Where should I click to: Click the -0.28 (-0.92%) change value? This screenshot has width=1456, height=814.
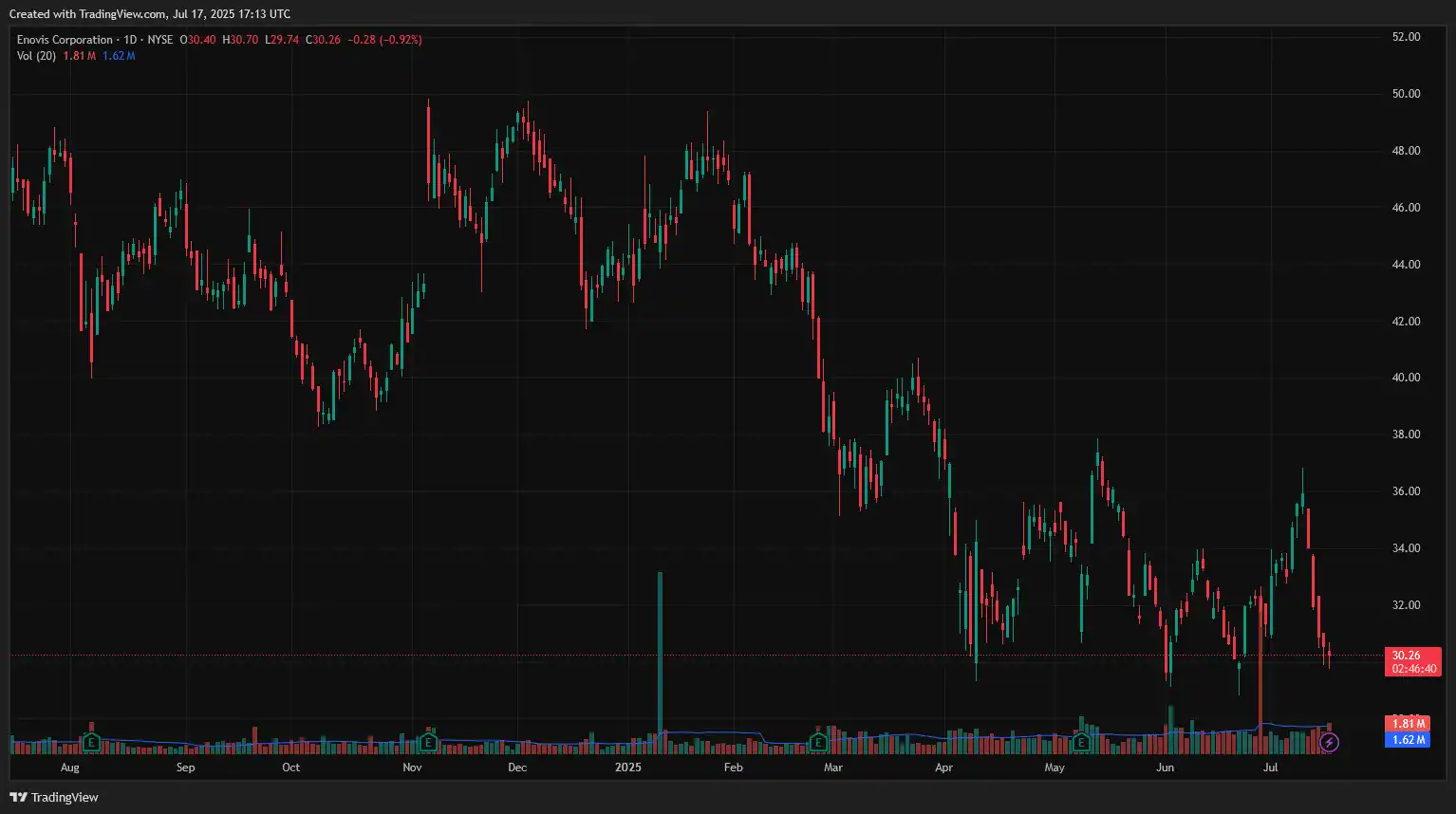[x=384, y=40]
